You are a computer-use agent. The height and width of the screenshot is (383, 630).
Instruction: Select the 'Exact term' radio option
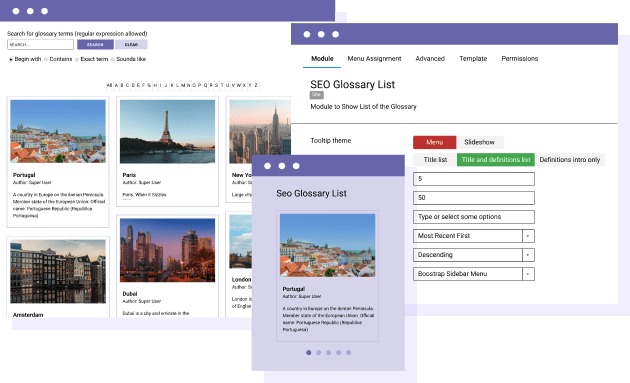coord(77,59)
